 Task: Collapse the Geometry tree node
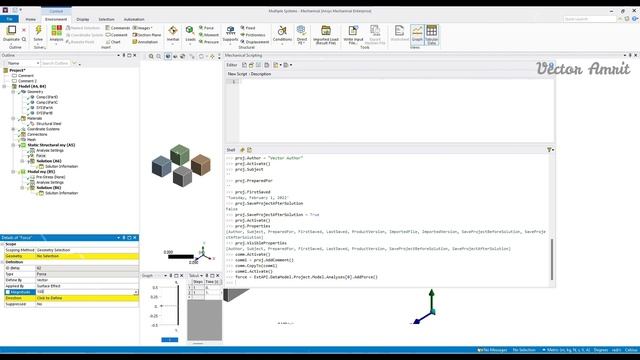(13, 92)
